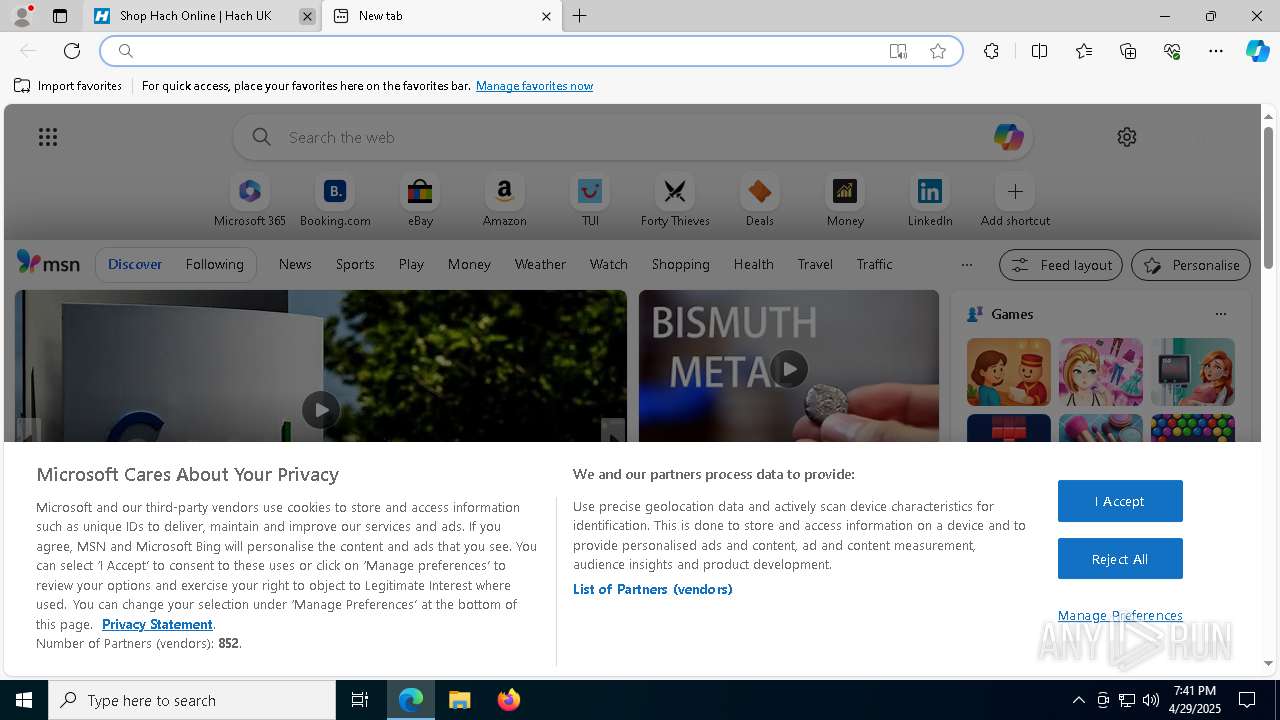Open the eBay shortcut
The image size is (1280, 720).
click(x=420, y=201)
